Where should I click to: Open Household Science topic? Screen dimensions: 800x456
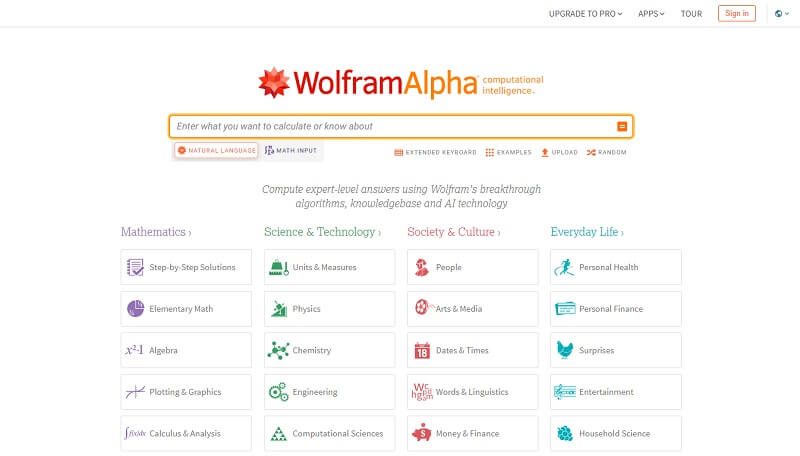[616, 433]
